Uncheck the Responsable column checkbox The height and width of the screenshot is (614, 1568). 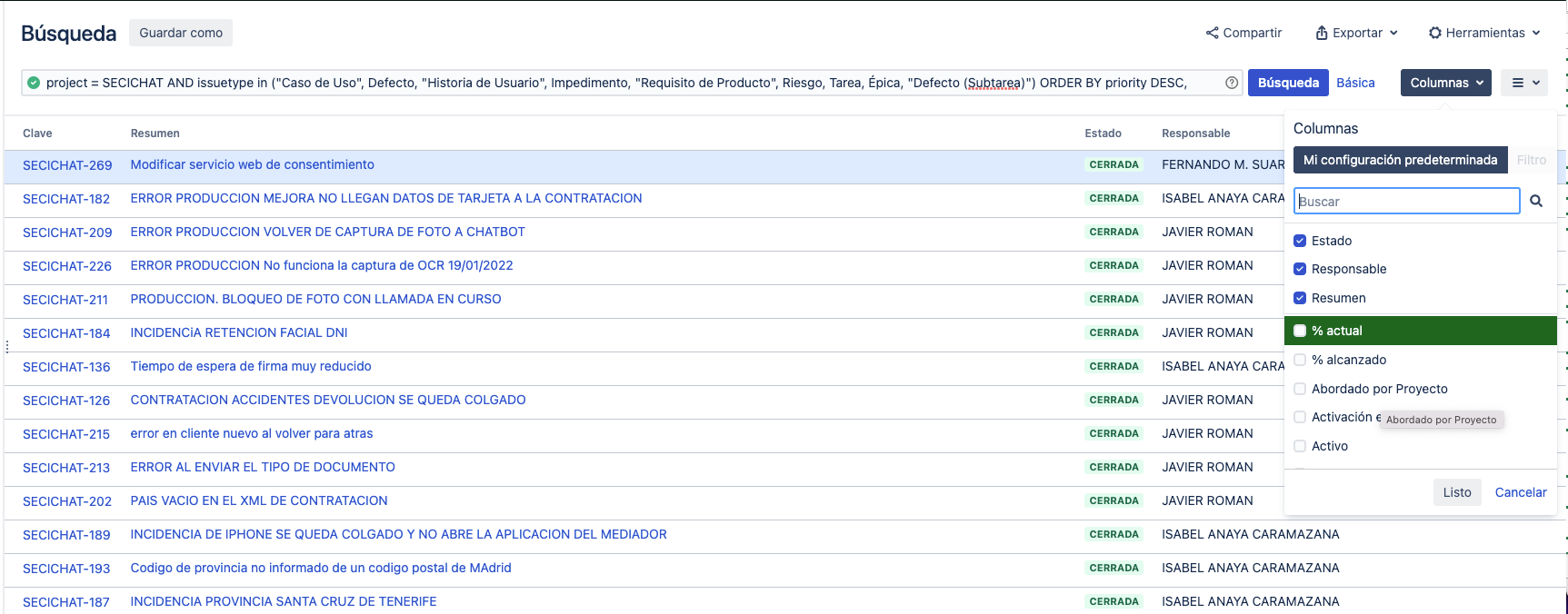(x=1300, y=269)
